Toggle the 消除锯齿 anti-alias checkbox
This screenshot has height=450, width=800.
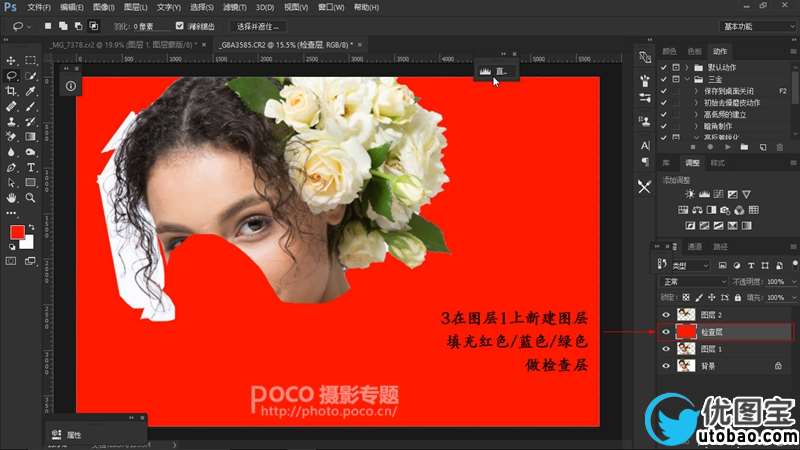click(x=179, y=25)
